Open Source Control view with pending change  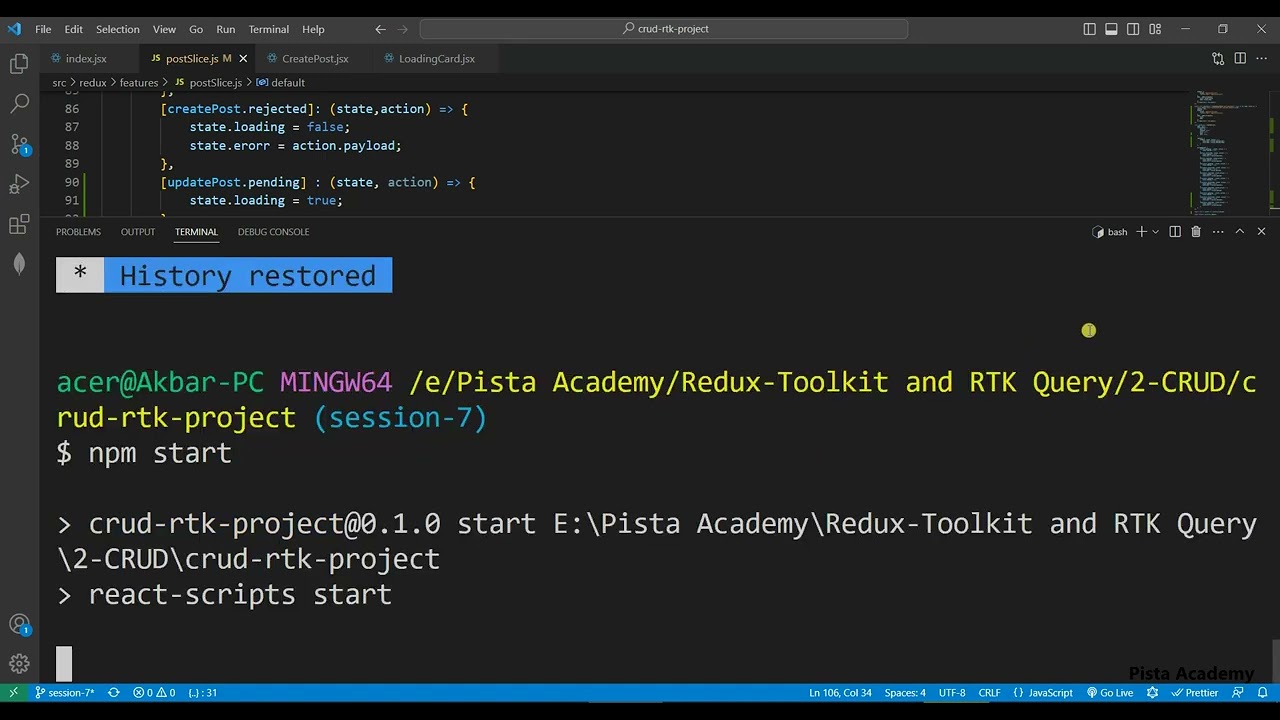(x=19, y=144)
